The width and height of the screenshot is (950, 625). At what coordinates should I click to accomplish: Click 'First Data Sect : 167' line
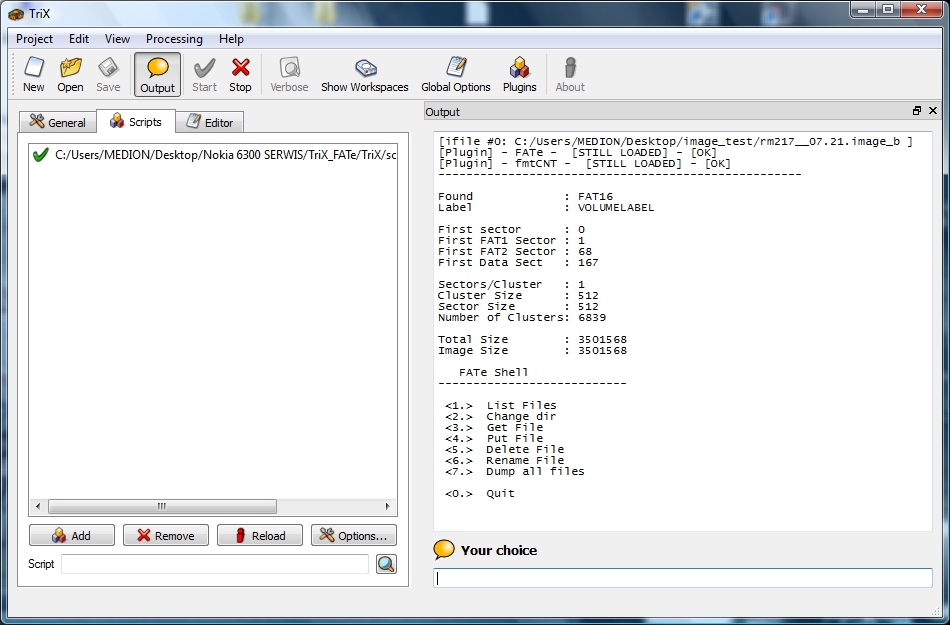click(x=518, y=262)
